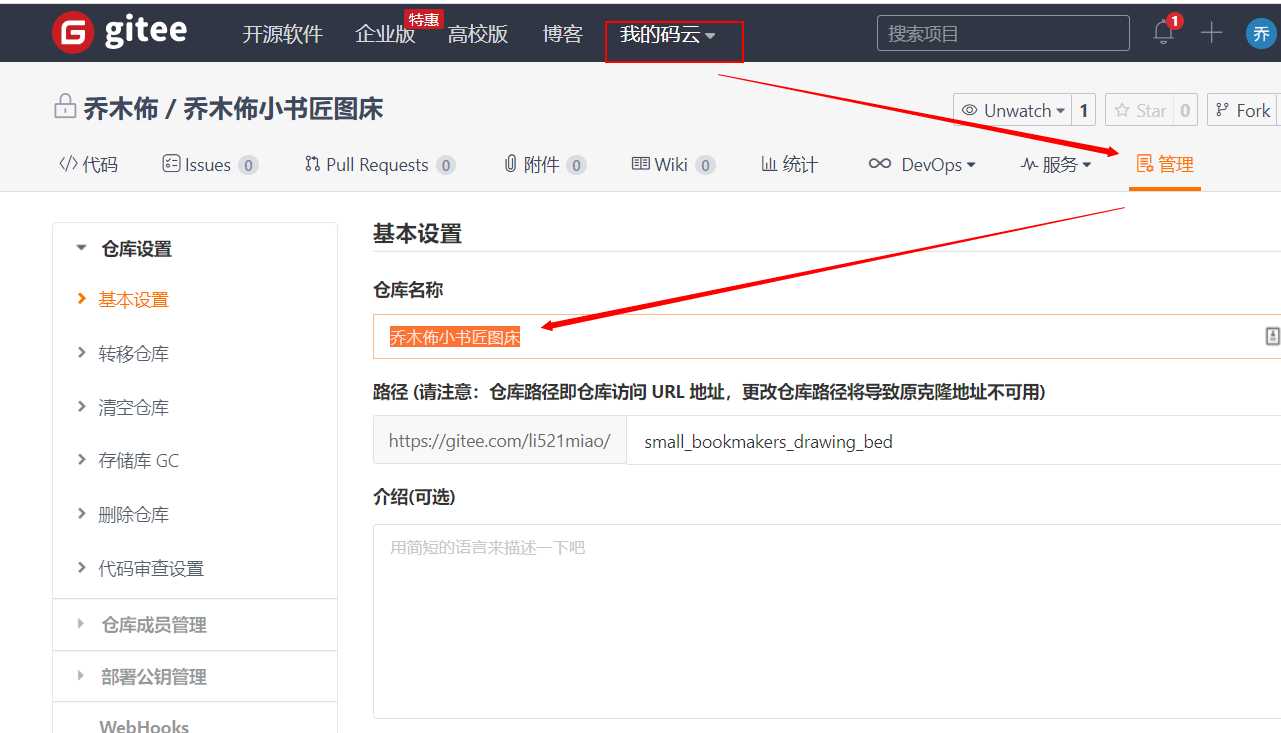
Task: Click the Issues list icon
Action: 171,164
